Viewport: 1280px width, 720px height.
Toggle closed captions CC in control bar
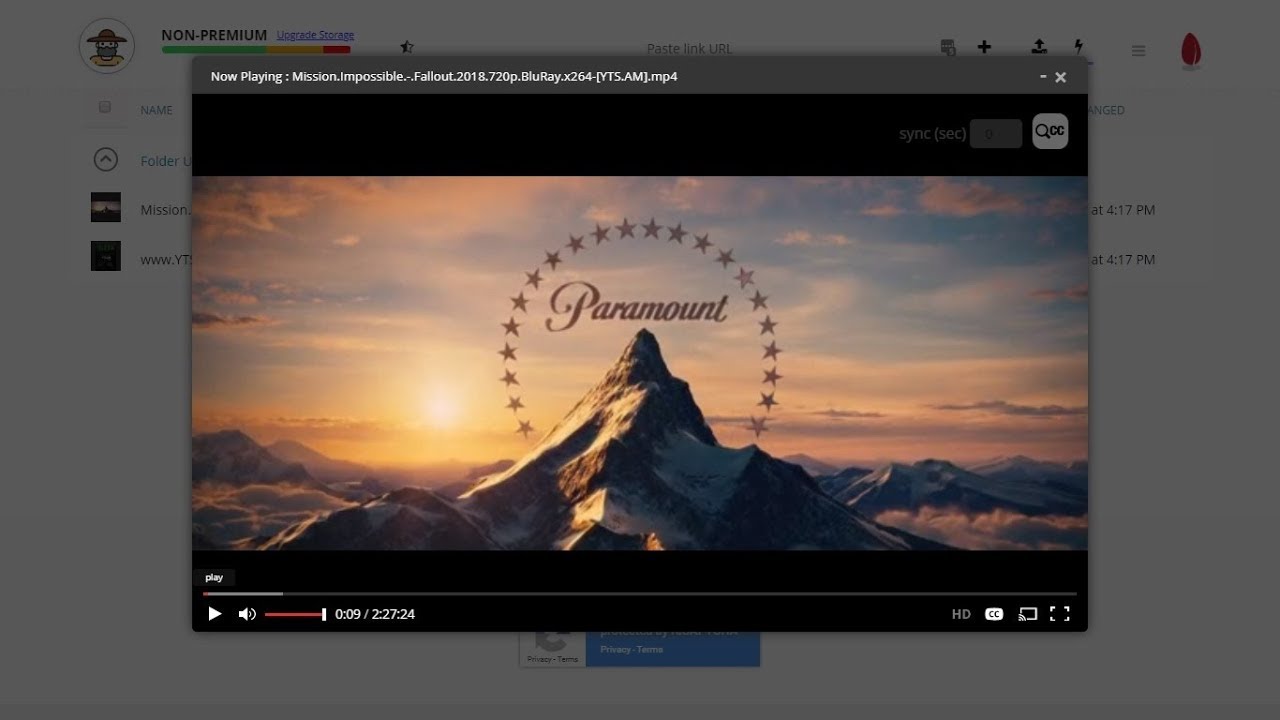point(994,614)
